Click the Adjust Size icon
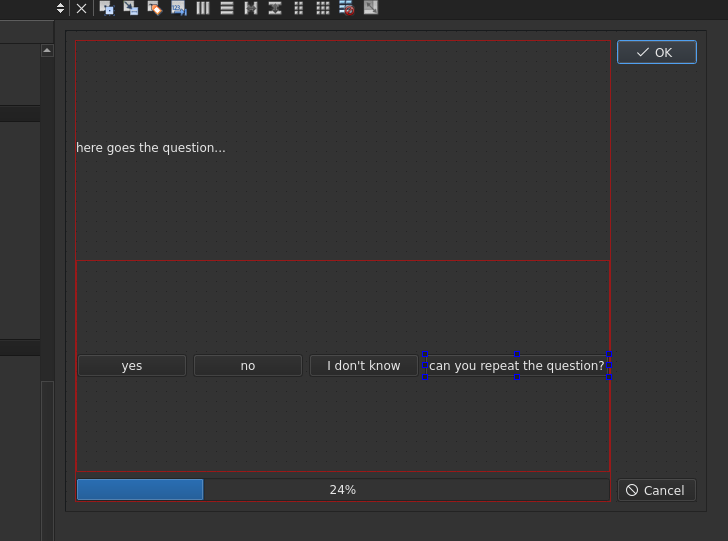The height and width of the screenshot is (541, 728). [x=371, y=8]
